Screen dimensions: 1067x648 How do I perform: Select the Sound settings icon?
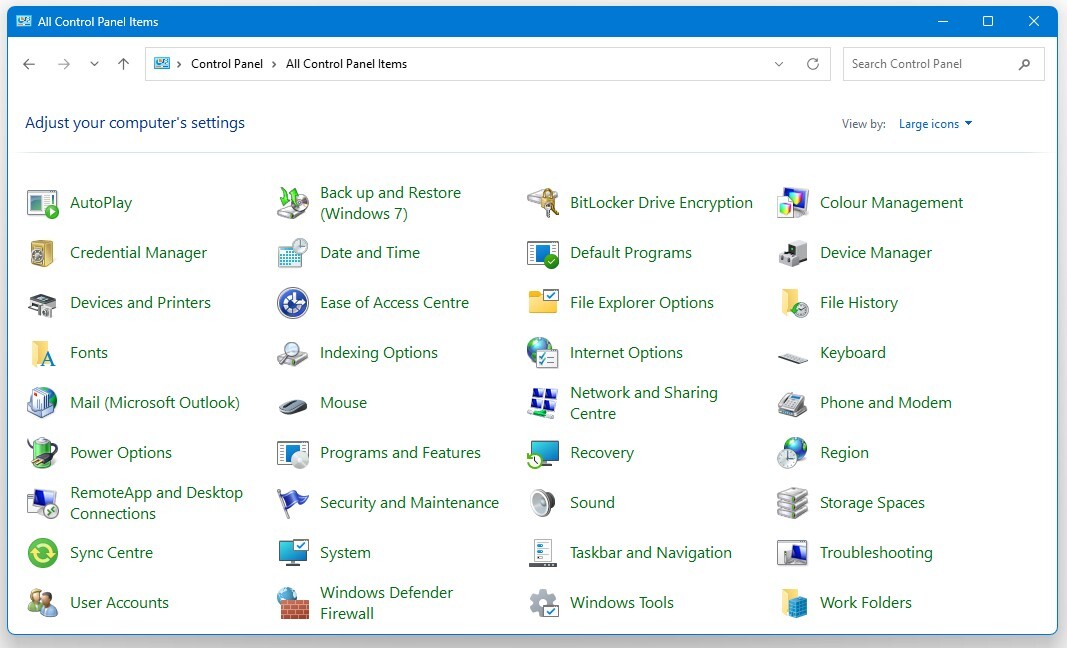point(591,502)
